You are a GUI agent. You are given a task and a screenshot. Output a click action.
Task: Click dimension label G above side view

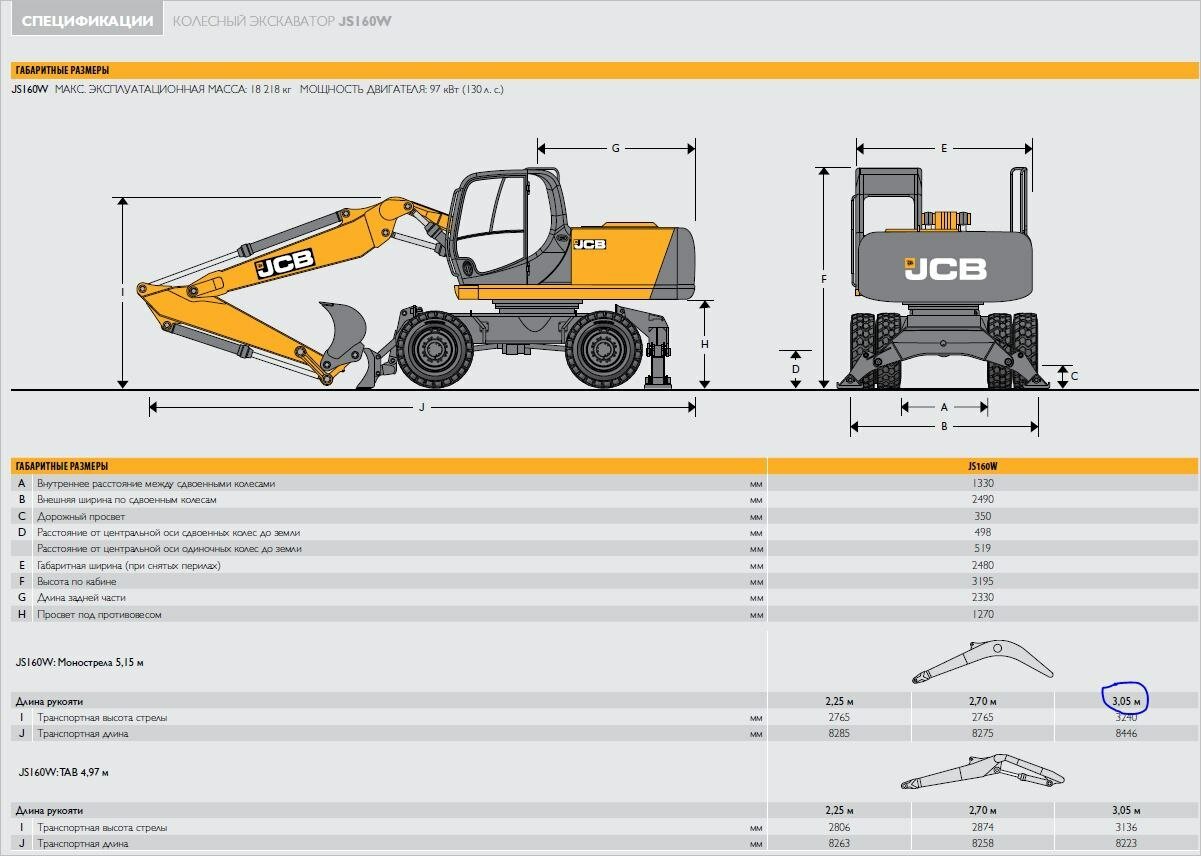coord(616,148)
